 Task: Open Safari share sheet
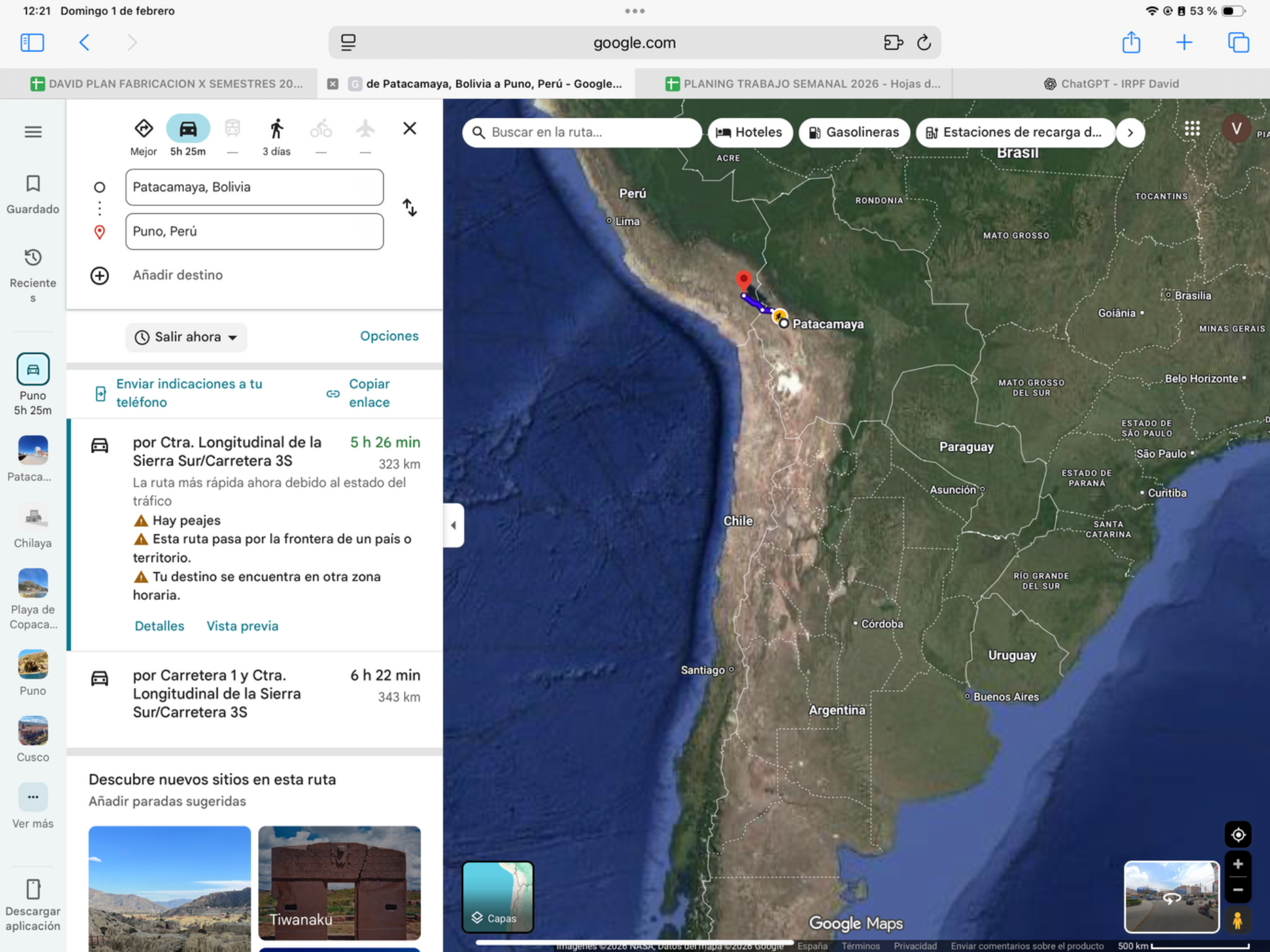click(1131, 42)
